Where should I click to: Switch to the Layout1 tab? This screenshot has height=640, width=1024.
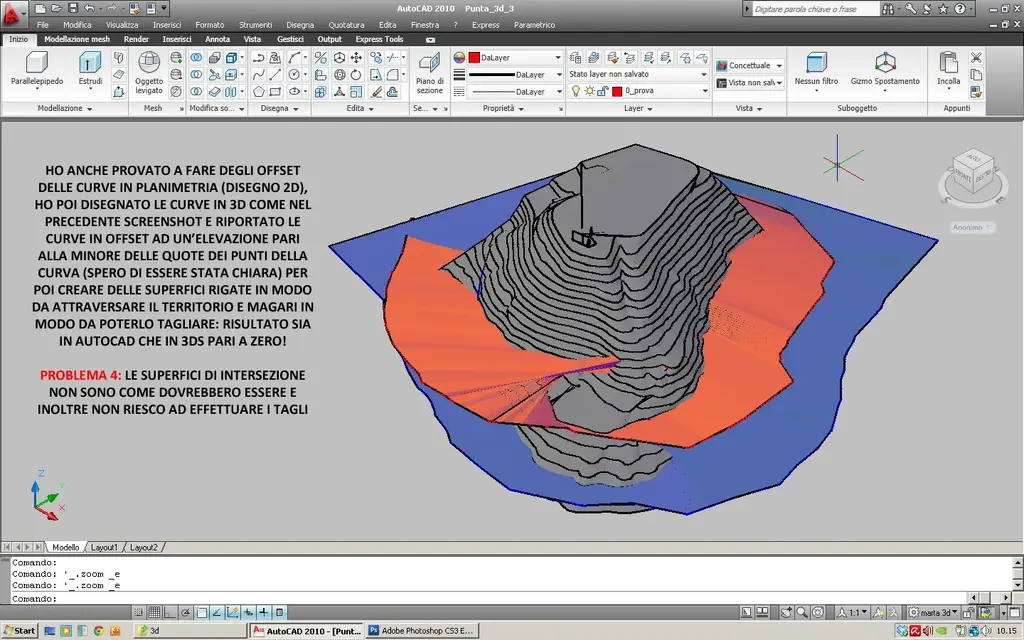tap(104, 548)
